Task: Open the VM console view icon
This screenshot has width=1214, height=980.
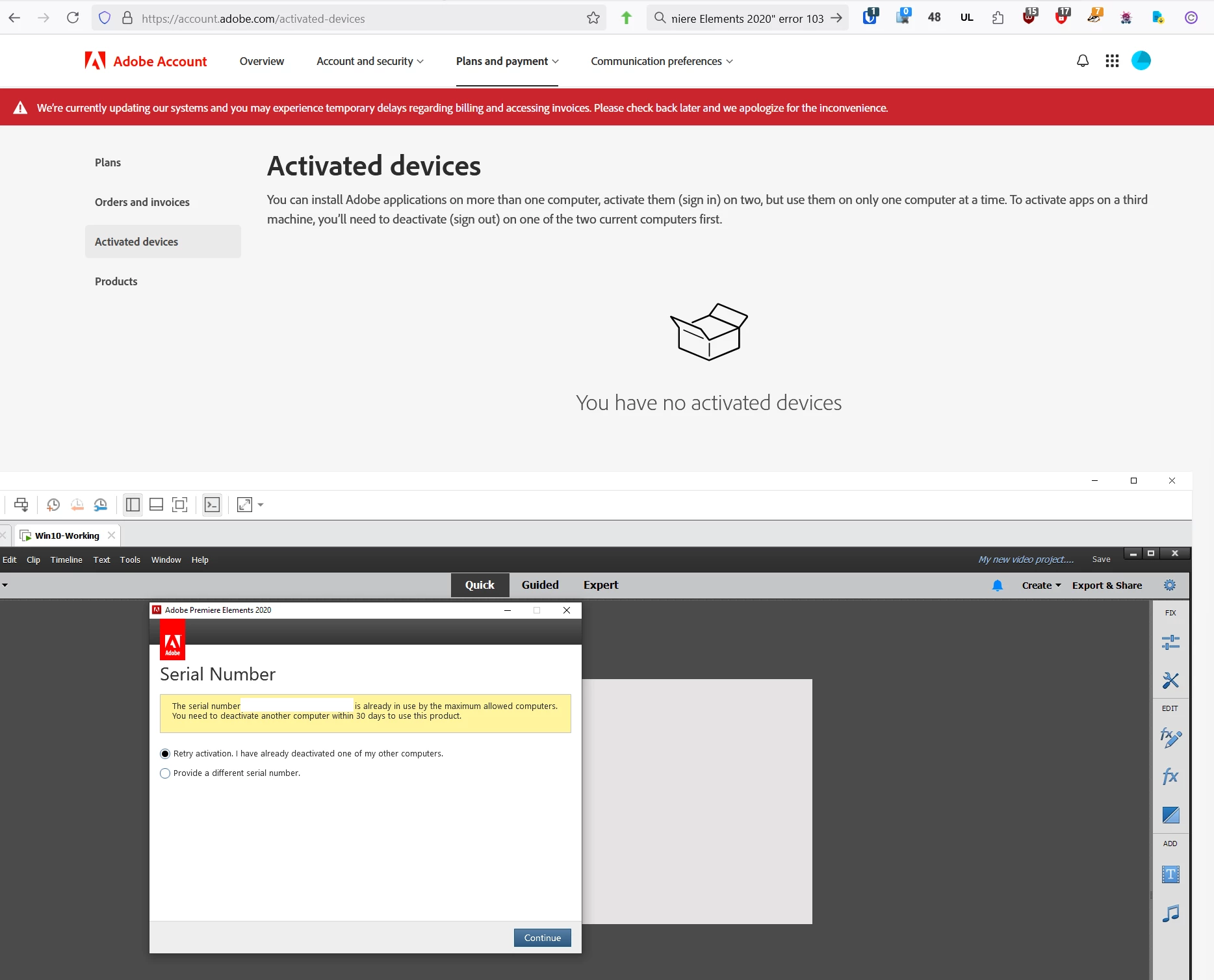Action: (212, 505)
